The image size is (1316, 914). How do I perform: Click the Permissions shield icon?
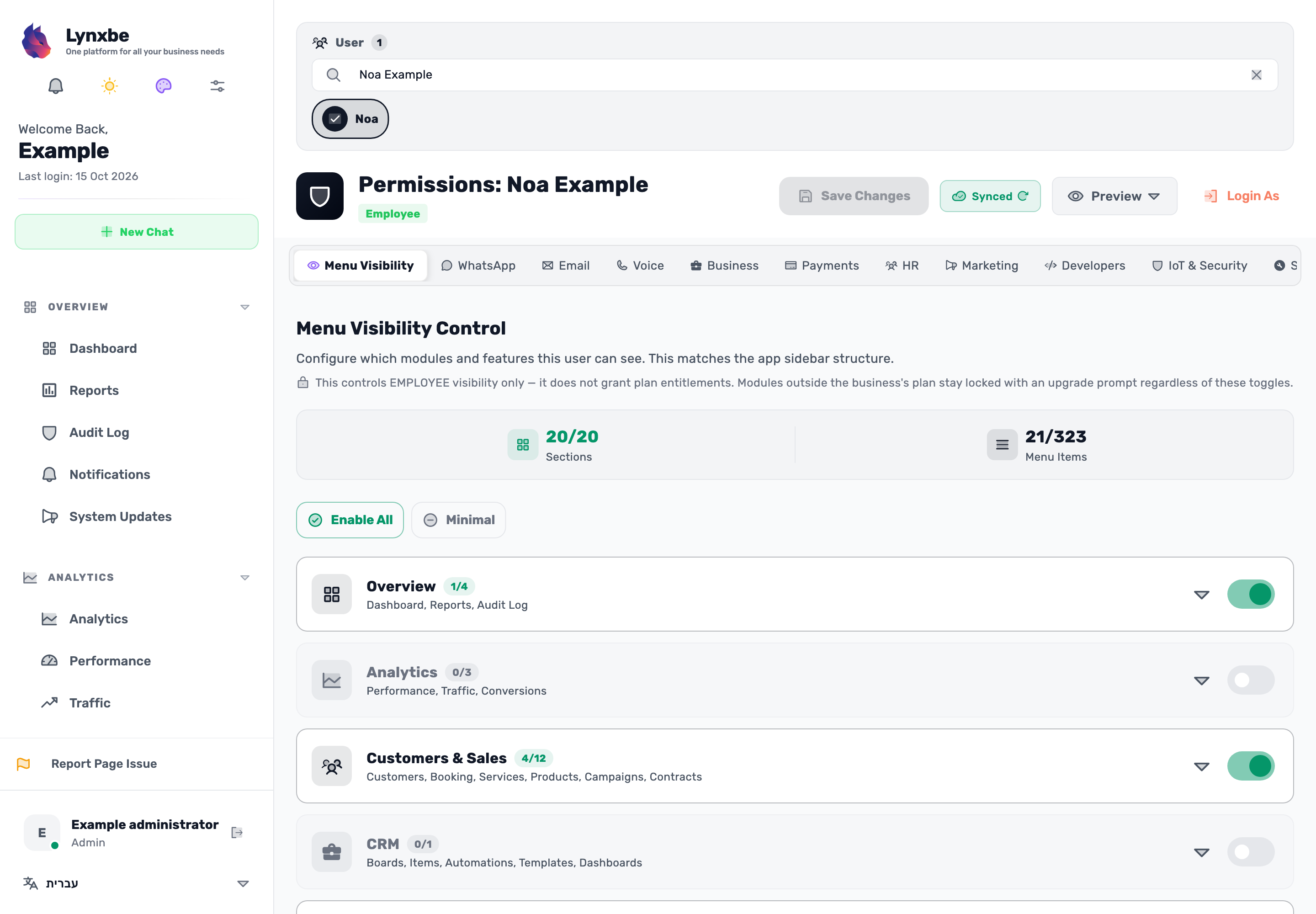pyautogui.click(x=319, y=196)
